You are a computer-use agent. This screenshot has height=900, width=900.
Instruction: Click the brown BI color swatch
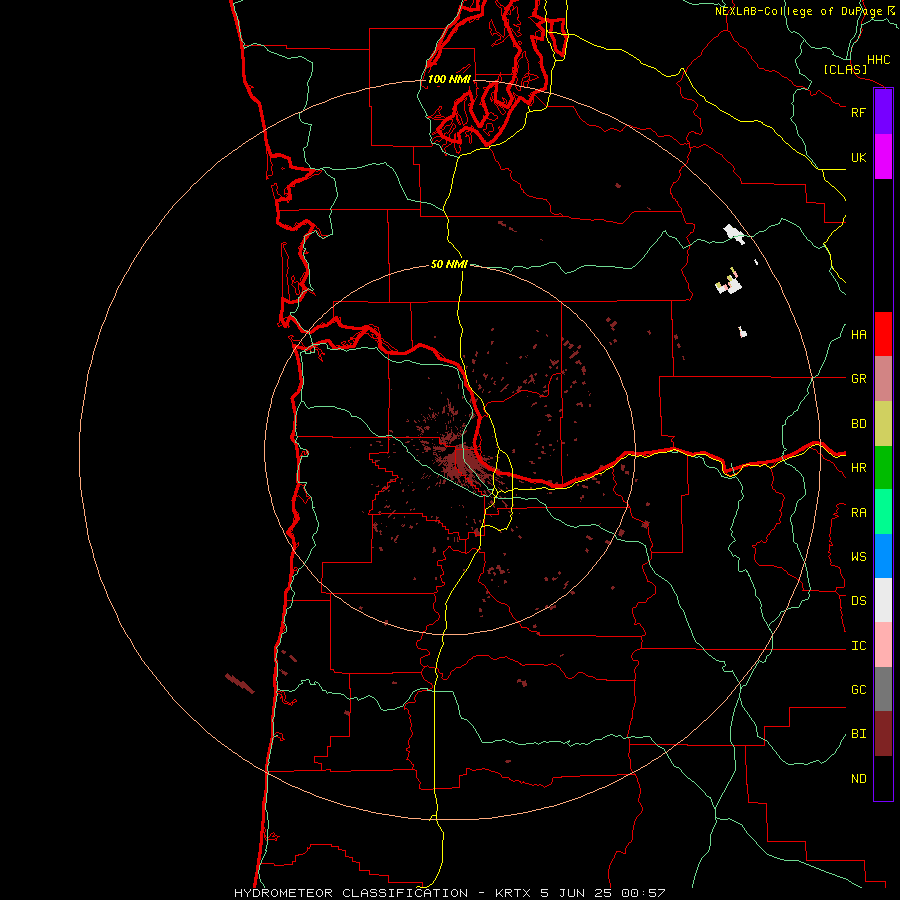(x=883, y=734)
